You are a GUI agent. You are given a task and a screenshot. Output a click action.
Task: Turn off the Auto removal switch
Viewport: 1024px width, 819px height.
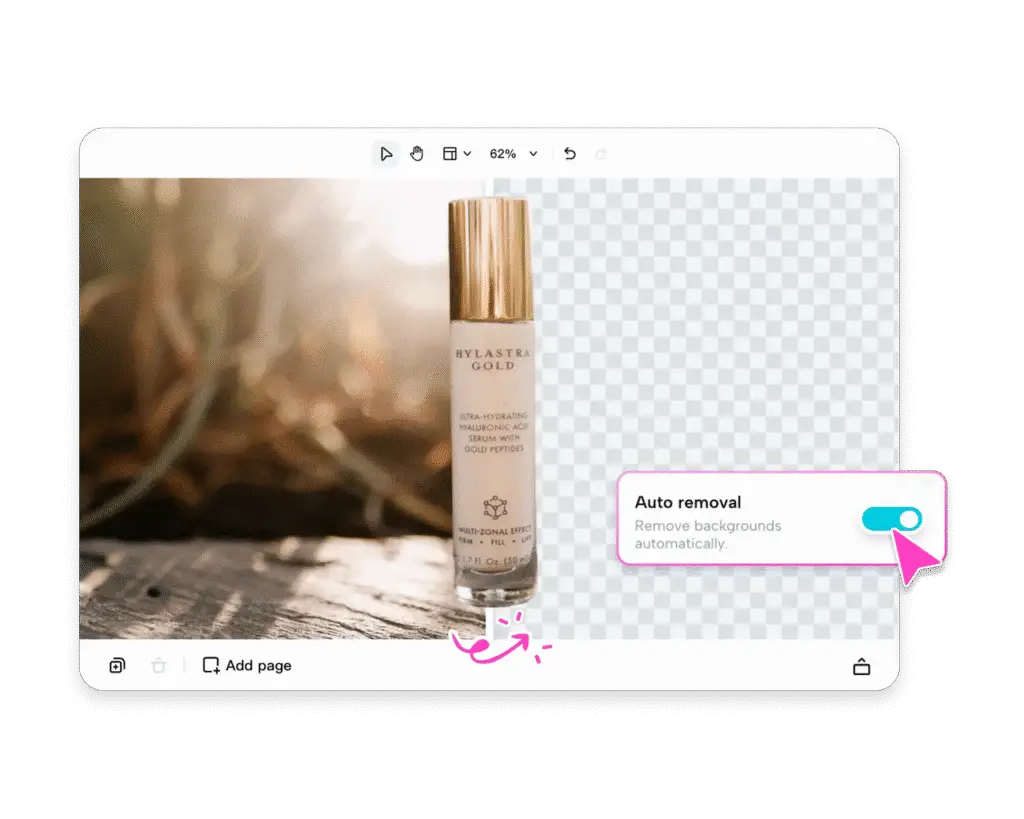click(x=890, y=519)
